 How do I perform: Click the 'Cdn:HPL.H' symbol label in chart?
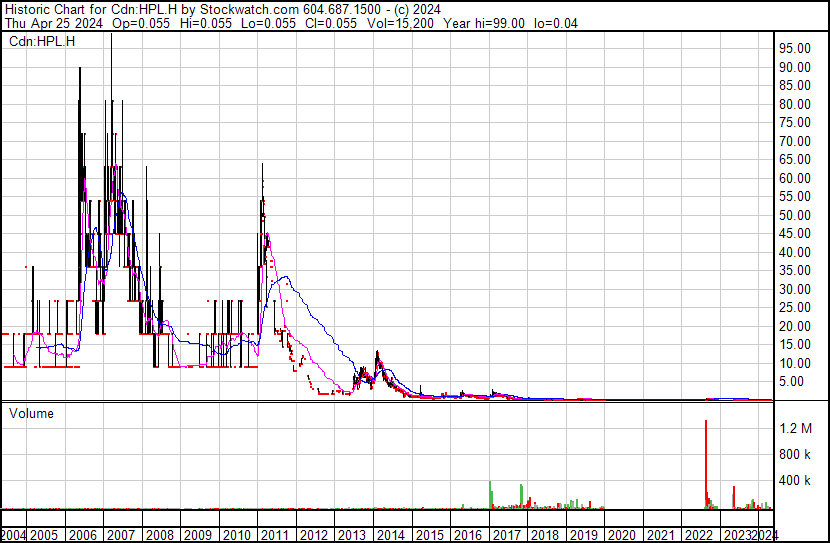tap(42, 41)
